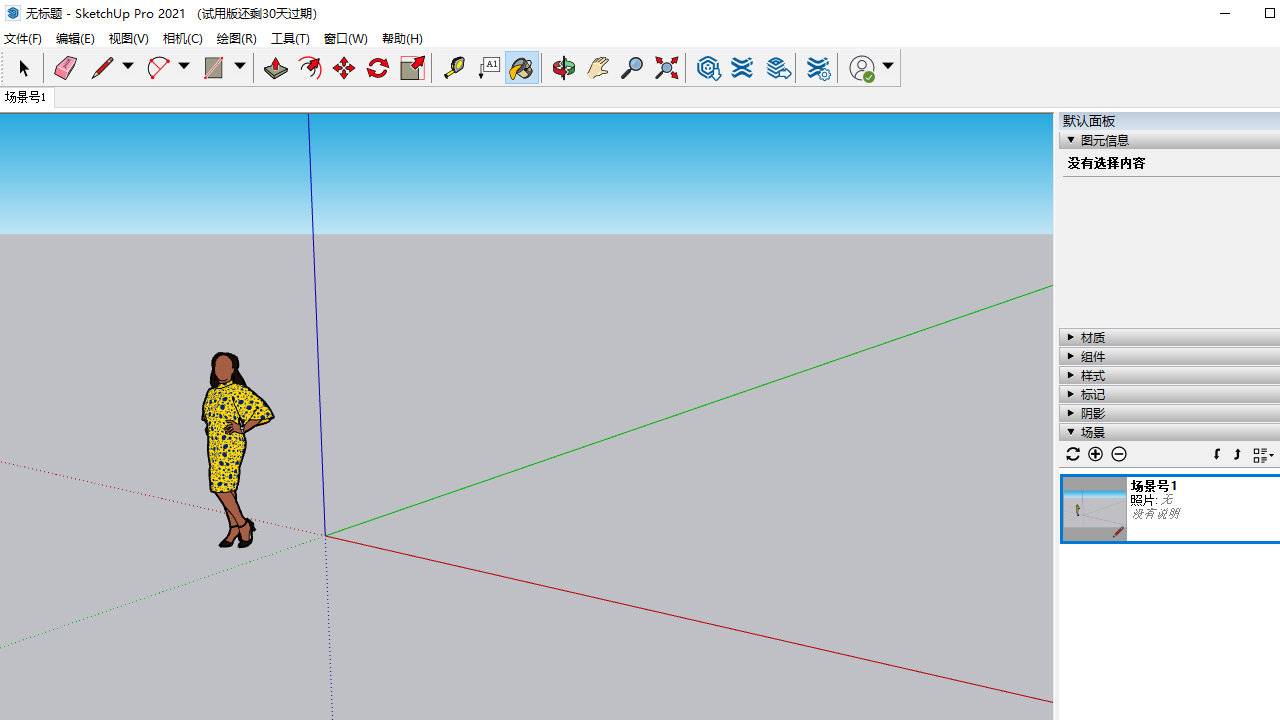The width and height of the screenshot is (1280, 720).
Task: Choose the Push/Pull tool
Action: (x=275, y=67)
